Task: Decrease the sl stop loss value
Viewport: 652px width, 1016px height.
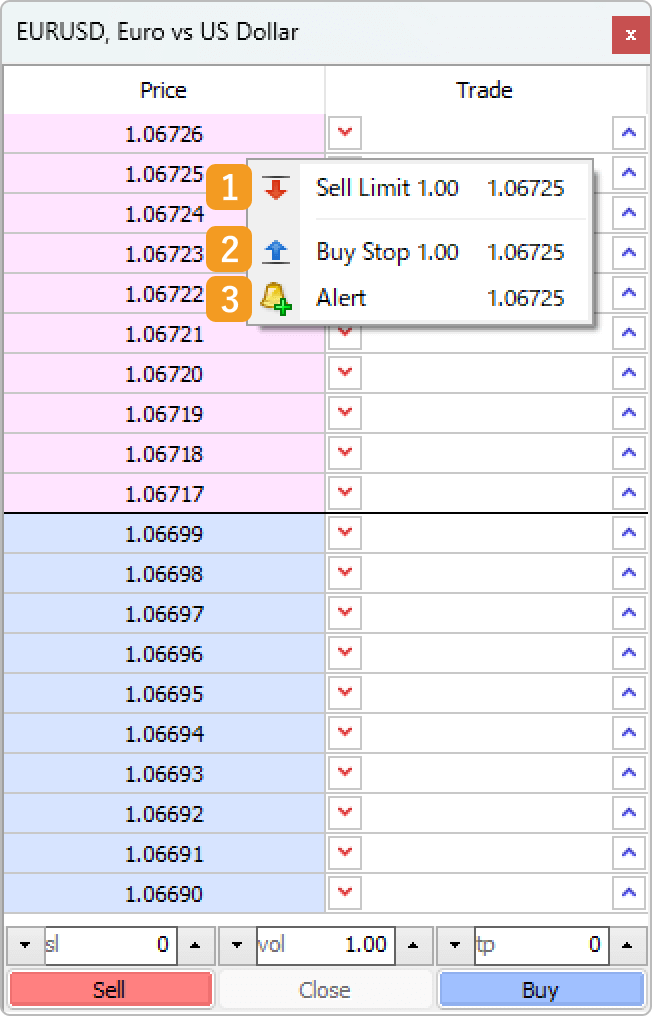Action: point(25,945)
